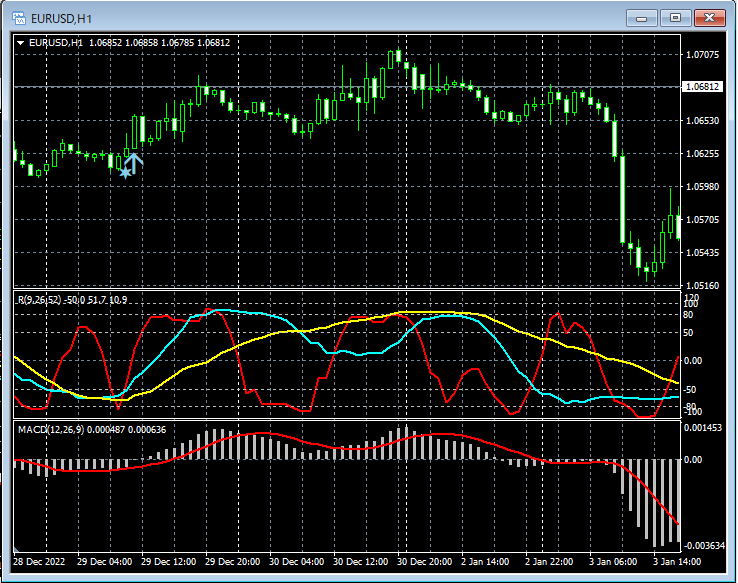Click the blue star marker on chart

(125, 173)
